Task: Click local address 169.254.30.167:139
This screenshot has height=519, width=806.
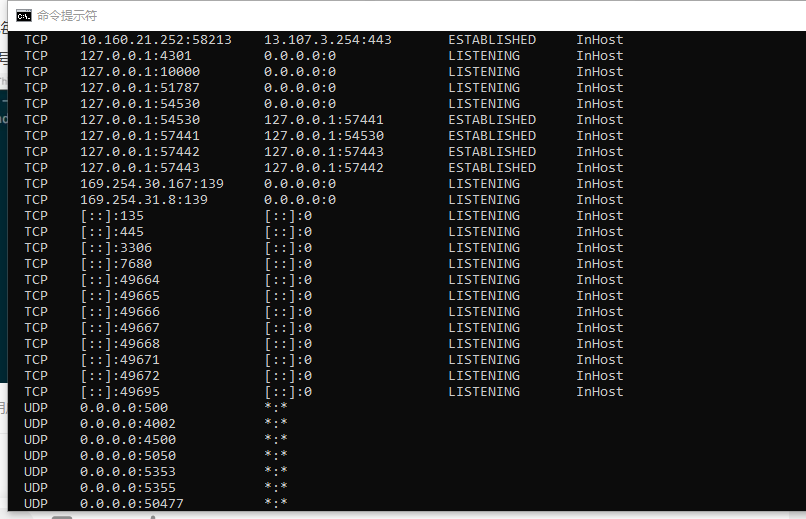Action: [152, 183]
